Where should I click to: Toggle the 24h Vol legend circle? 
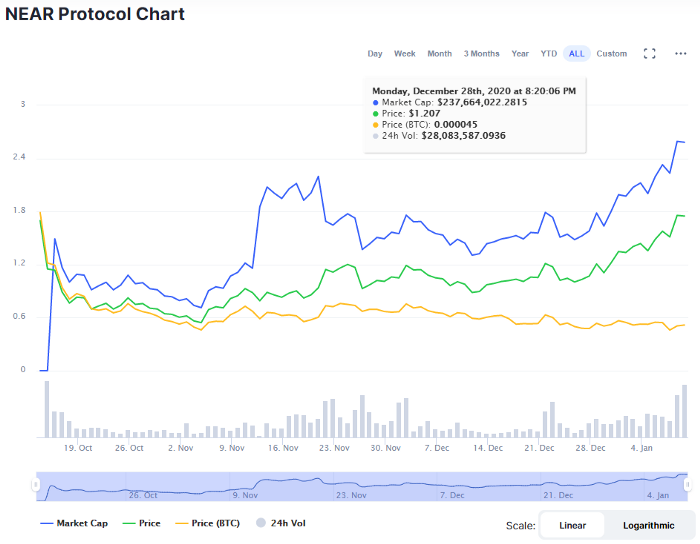(261, 523)
